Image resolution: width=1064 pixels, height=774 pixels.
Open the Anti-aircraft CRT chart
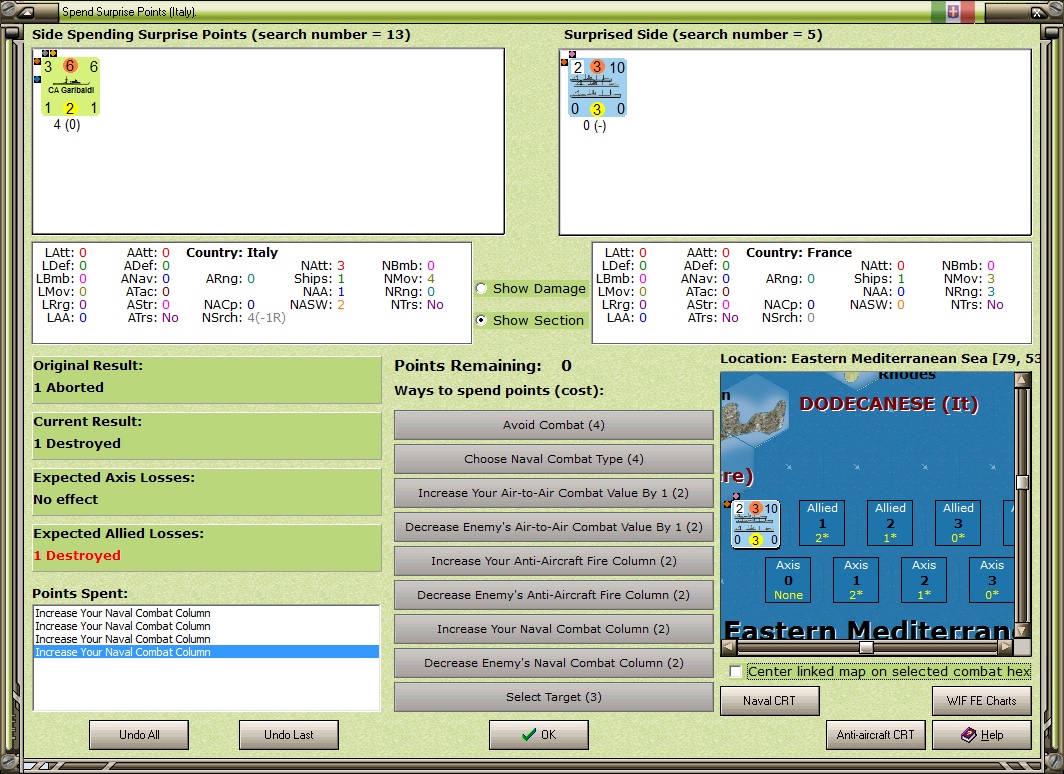click(875, 735)
